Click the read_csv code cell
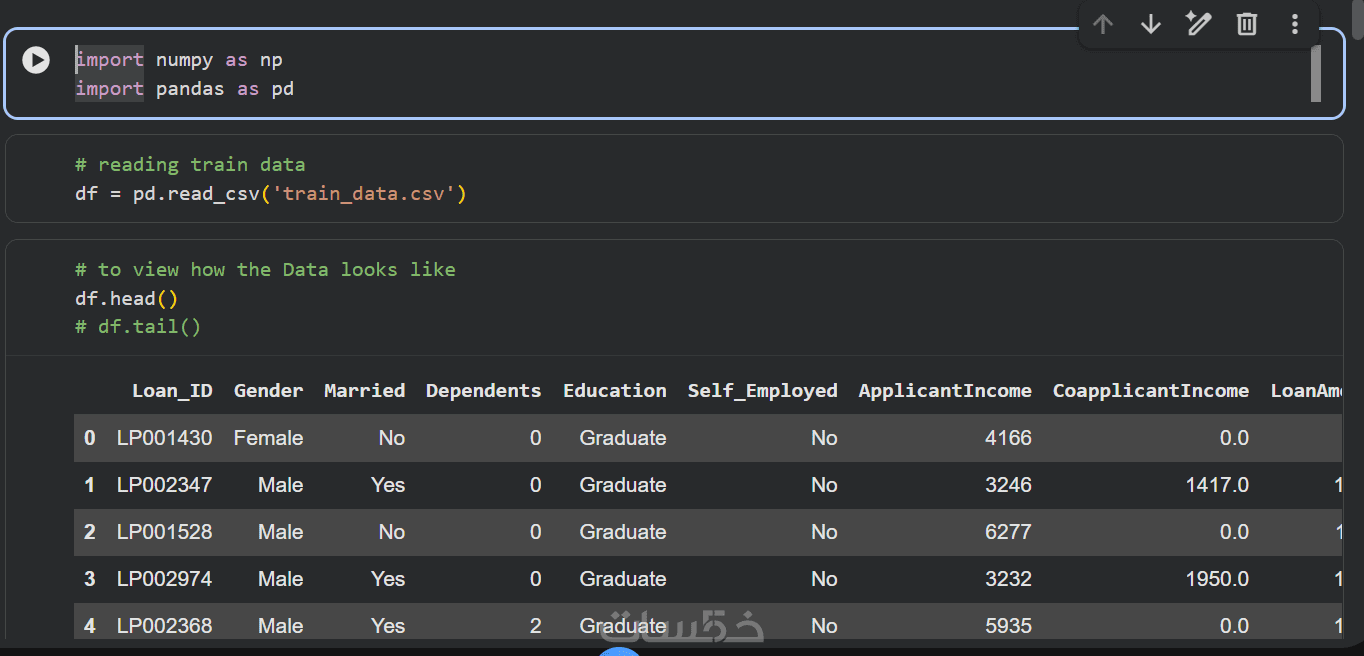 [x=674, y=178]
